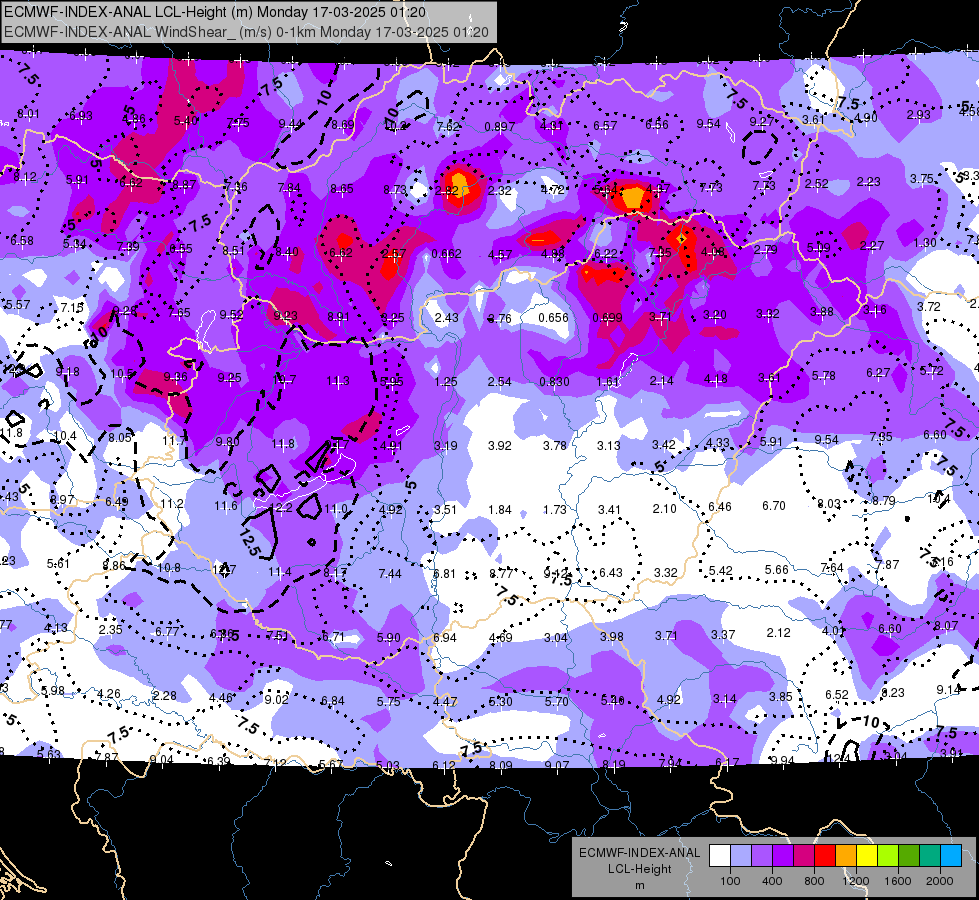The width and height of the screenshot is (979, 900).
Task: Click the yellow legend swatch right of 1200
Action: (x=867, y=856)
